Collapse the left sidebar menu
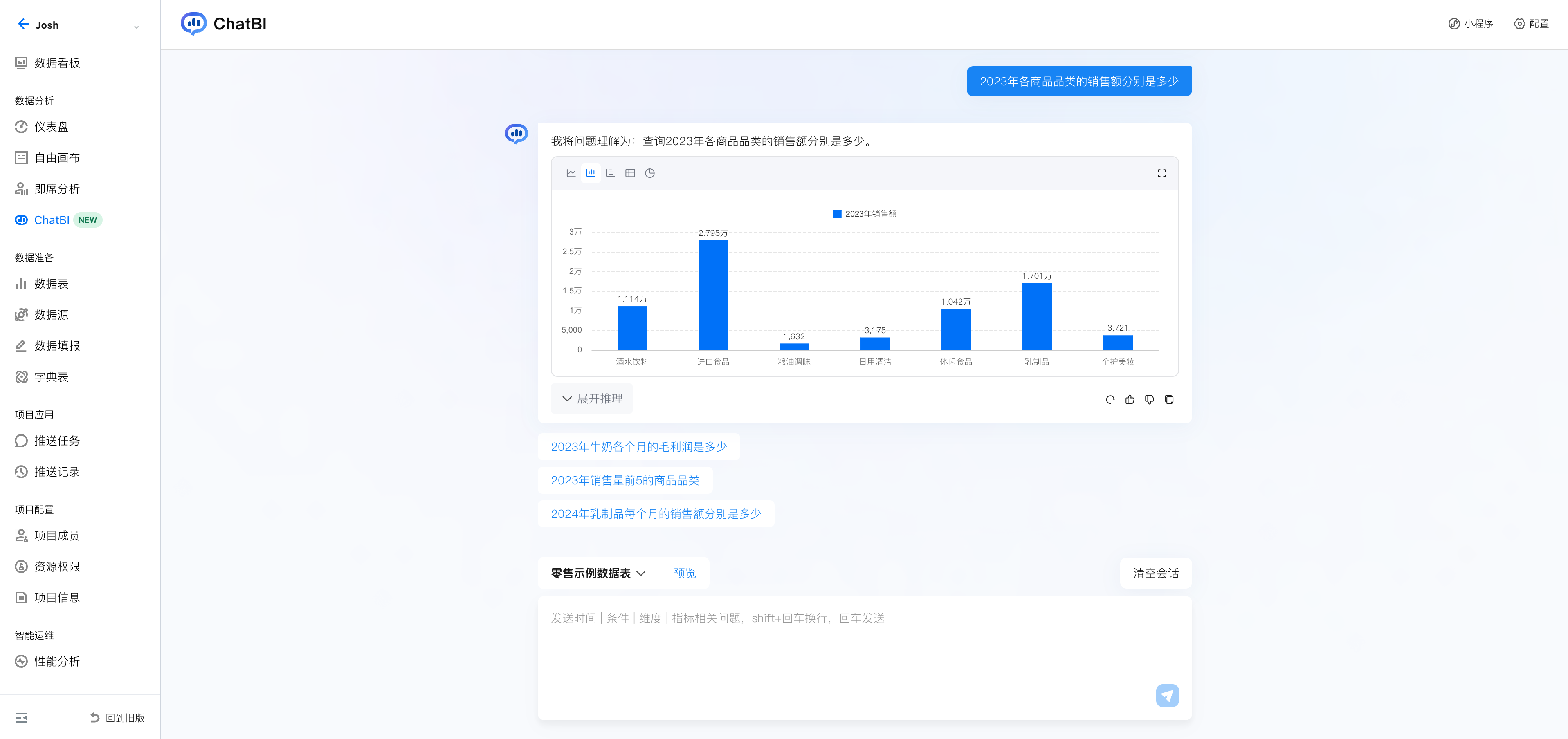 [x=21, y=718]
